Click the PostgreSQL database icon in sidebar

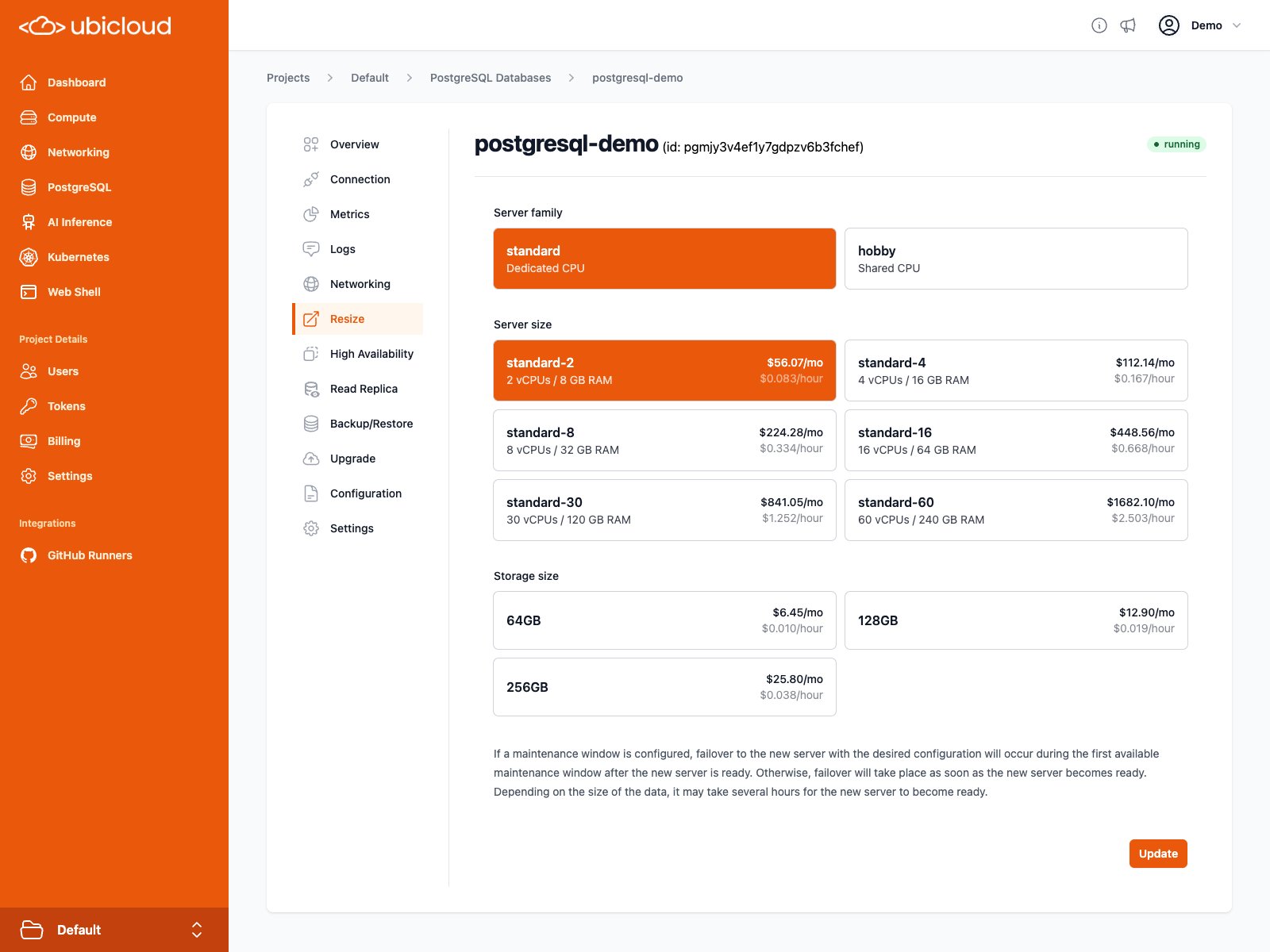29,187
